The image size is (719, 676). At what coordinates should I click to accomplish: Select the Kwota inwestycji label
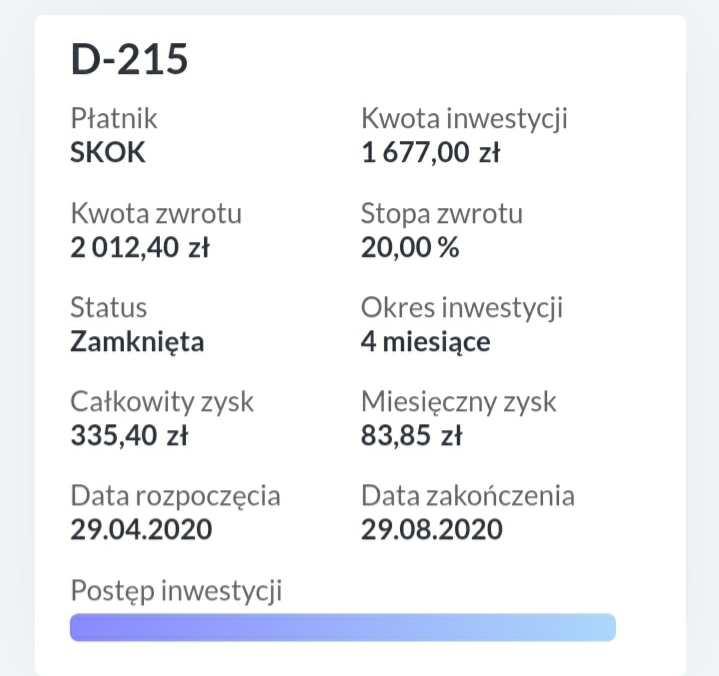tap(464, 119)
